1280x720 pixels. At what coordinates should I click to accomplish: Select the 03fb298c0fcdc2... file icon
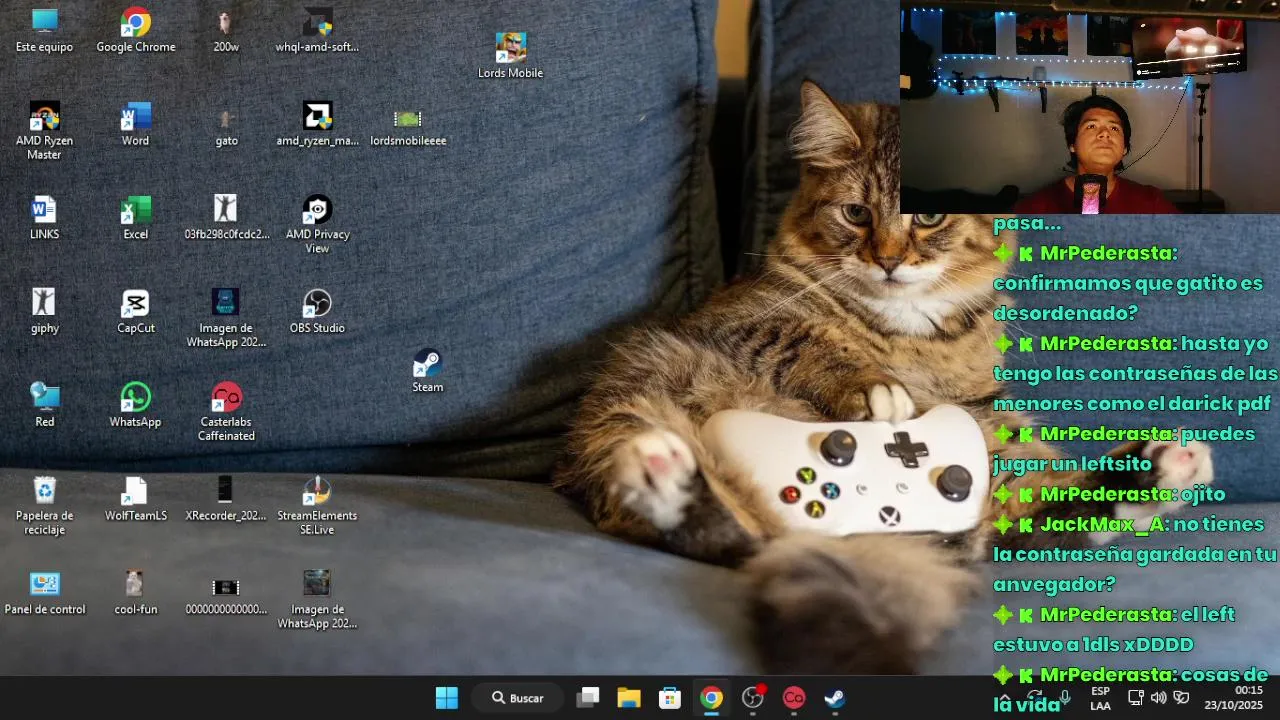click(x=226, y=218)
